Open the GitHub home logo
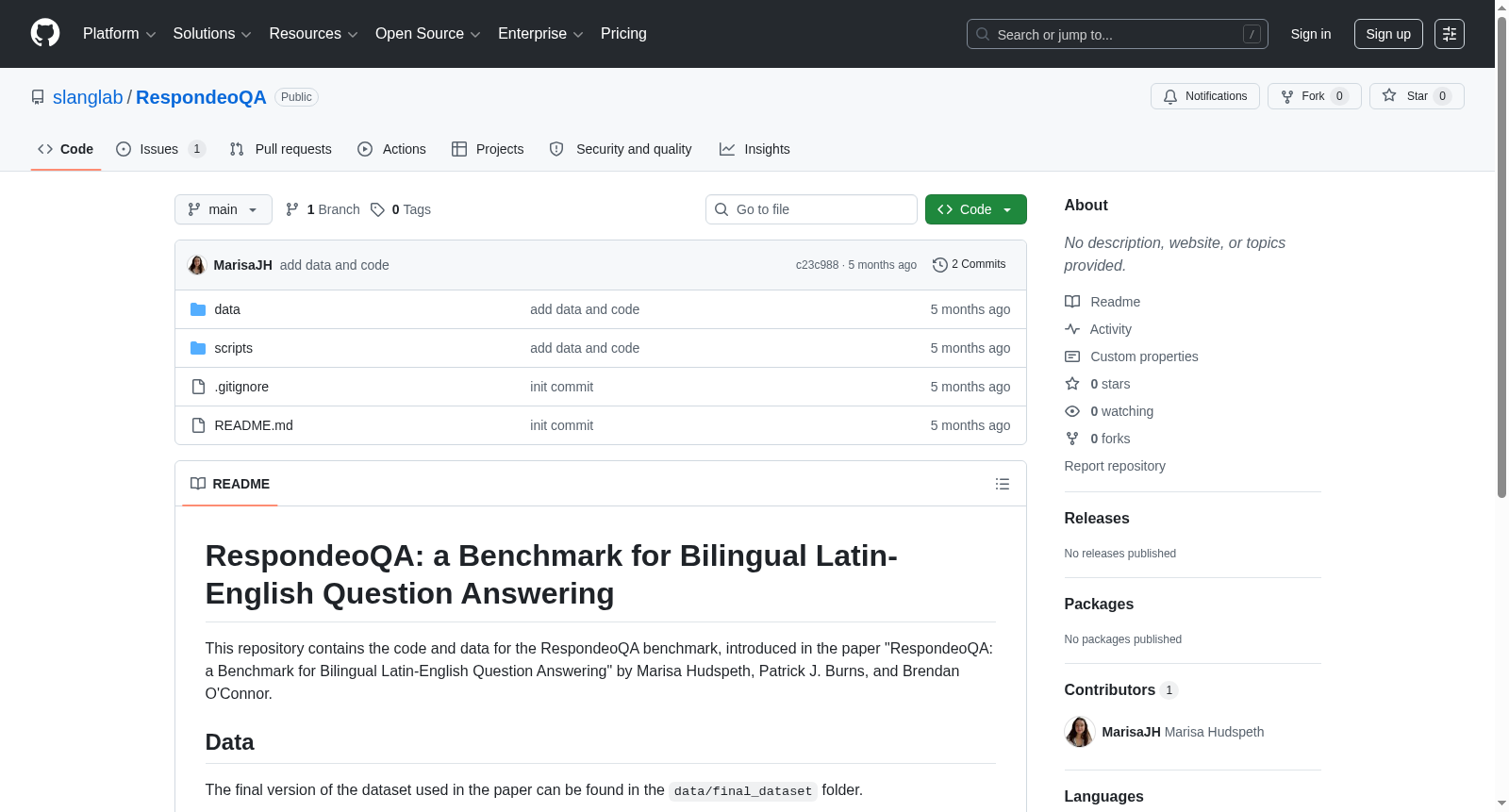 [x=45, y=34]
